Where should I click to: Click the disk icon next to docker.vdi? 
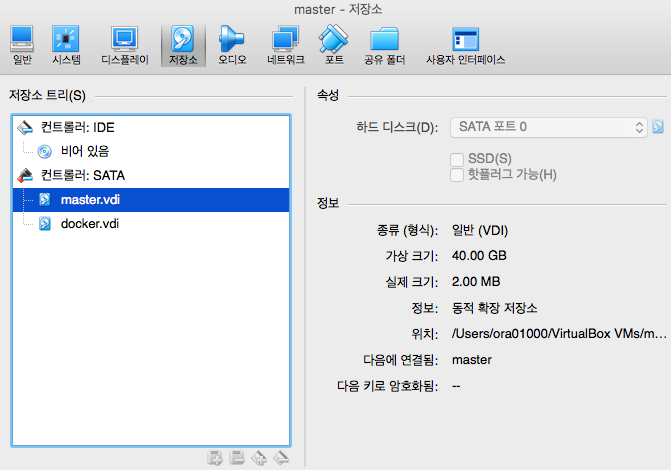click(45, 223)
